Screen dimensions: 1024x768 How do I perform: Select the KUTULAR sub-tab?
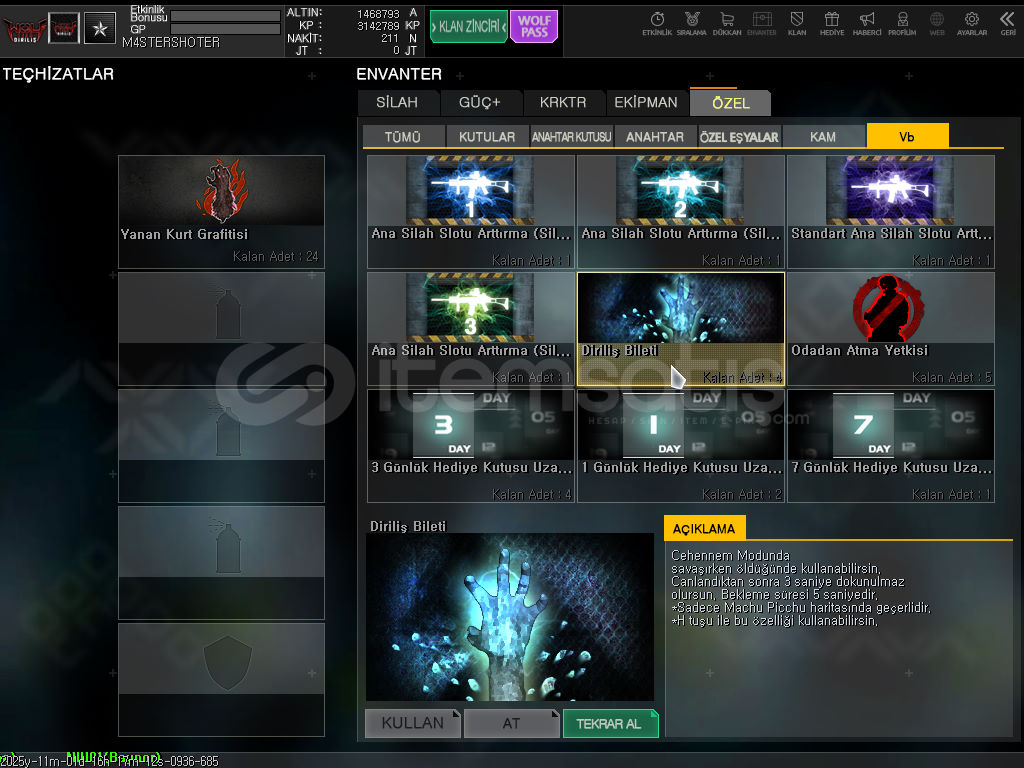[487, 136]
